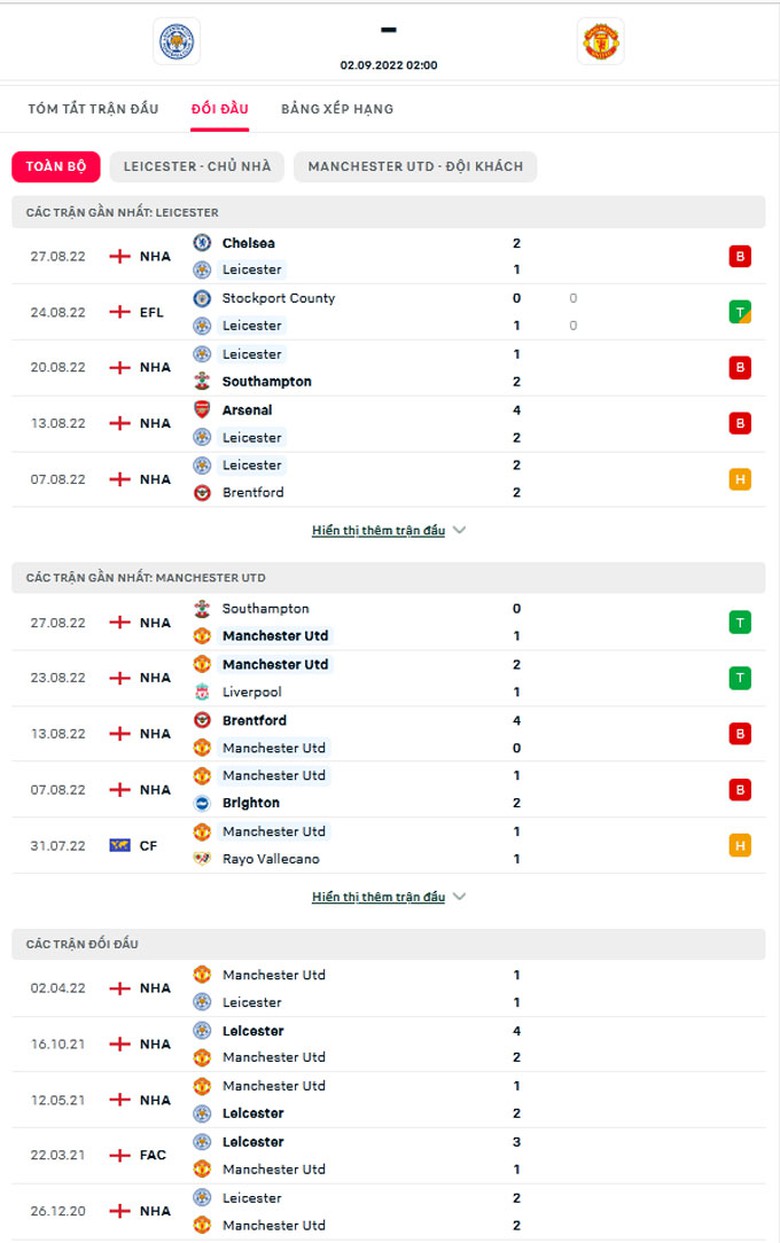The width and height of the screenshot is (780, 1243).
Task: Switch to the Bảng Xếp Hạng tab
Action: (x=337, y=109)
